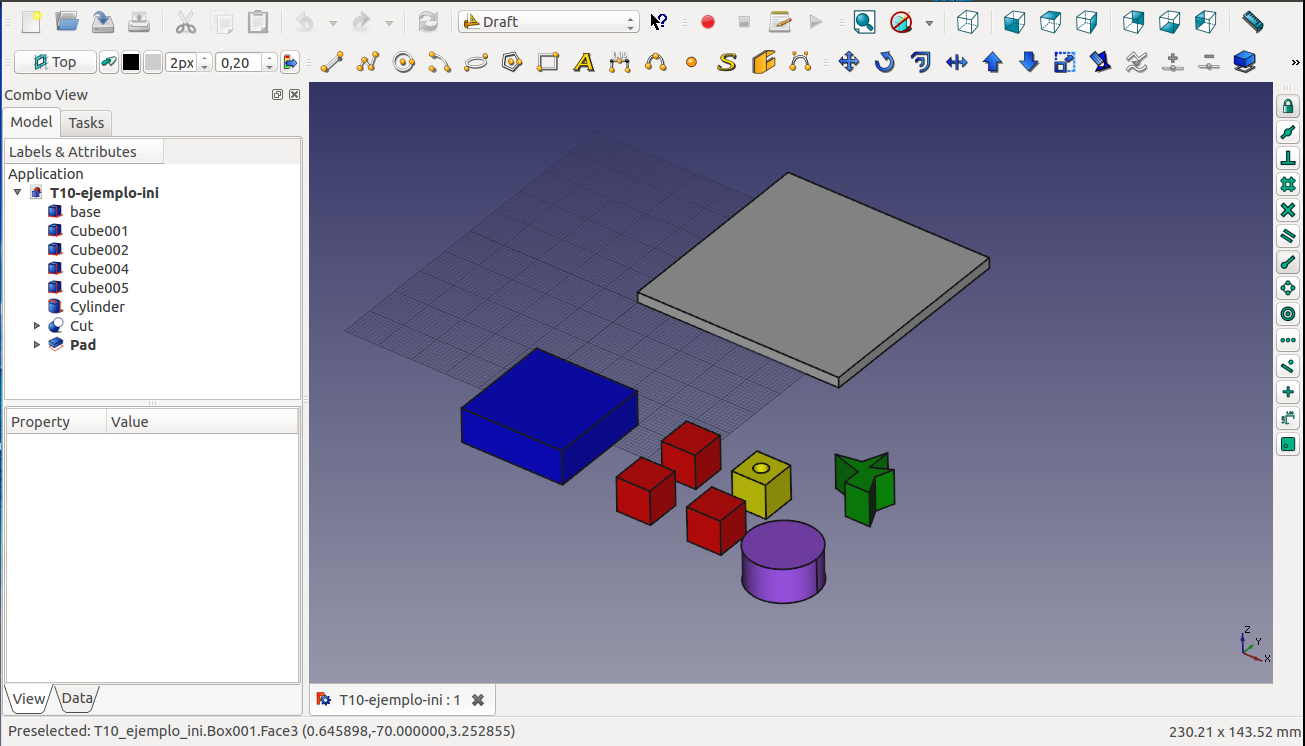Click the Top working plane button
Screen dimensions: 1305x746
click(x=55, y=63)
